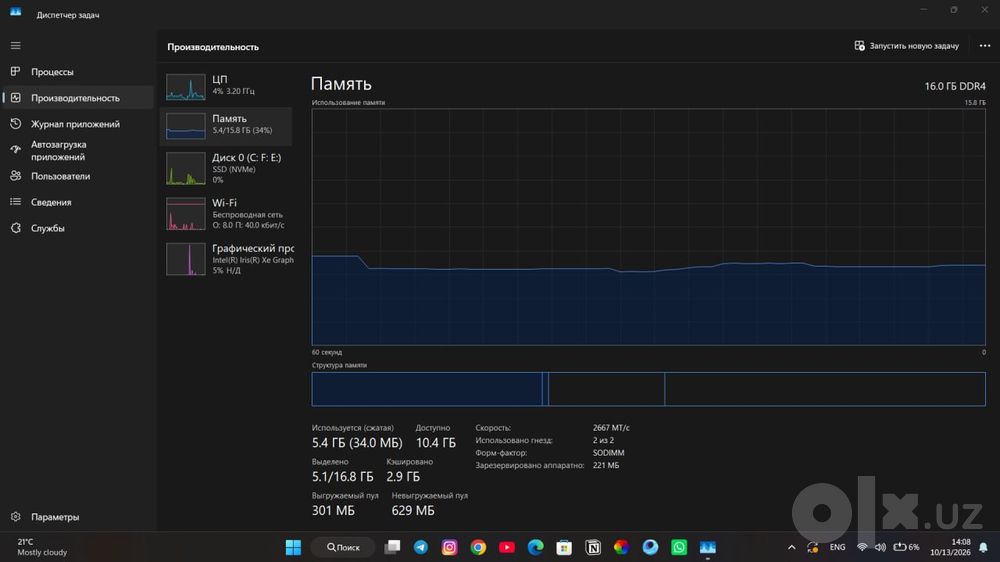This screenshot has width=1000, height=562.
Task: Go to Автозагрузка приложений
Action: point(78,150)
